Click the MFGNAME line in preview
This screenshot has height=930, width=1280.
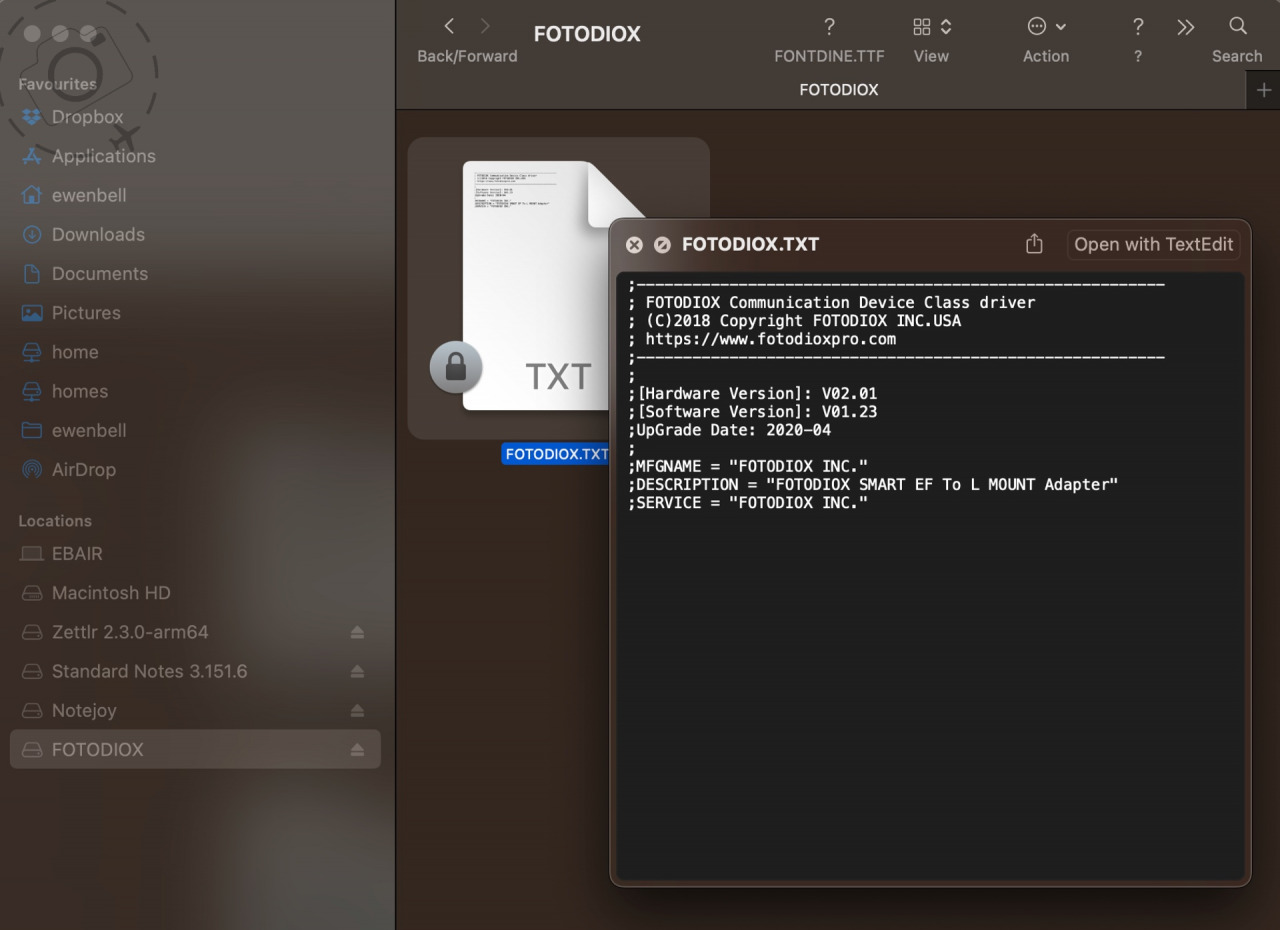point(747,466)
